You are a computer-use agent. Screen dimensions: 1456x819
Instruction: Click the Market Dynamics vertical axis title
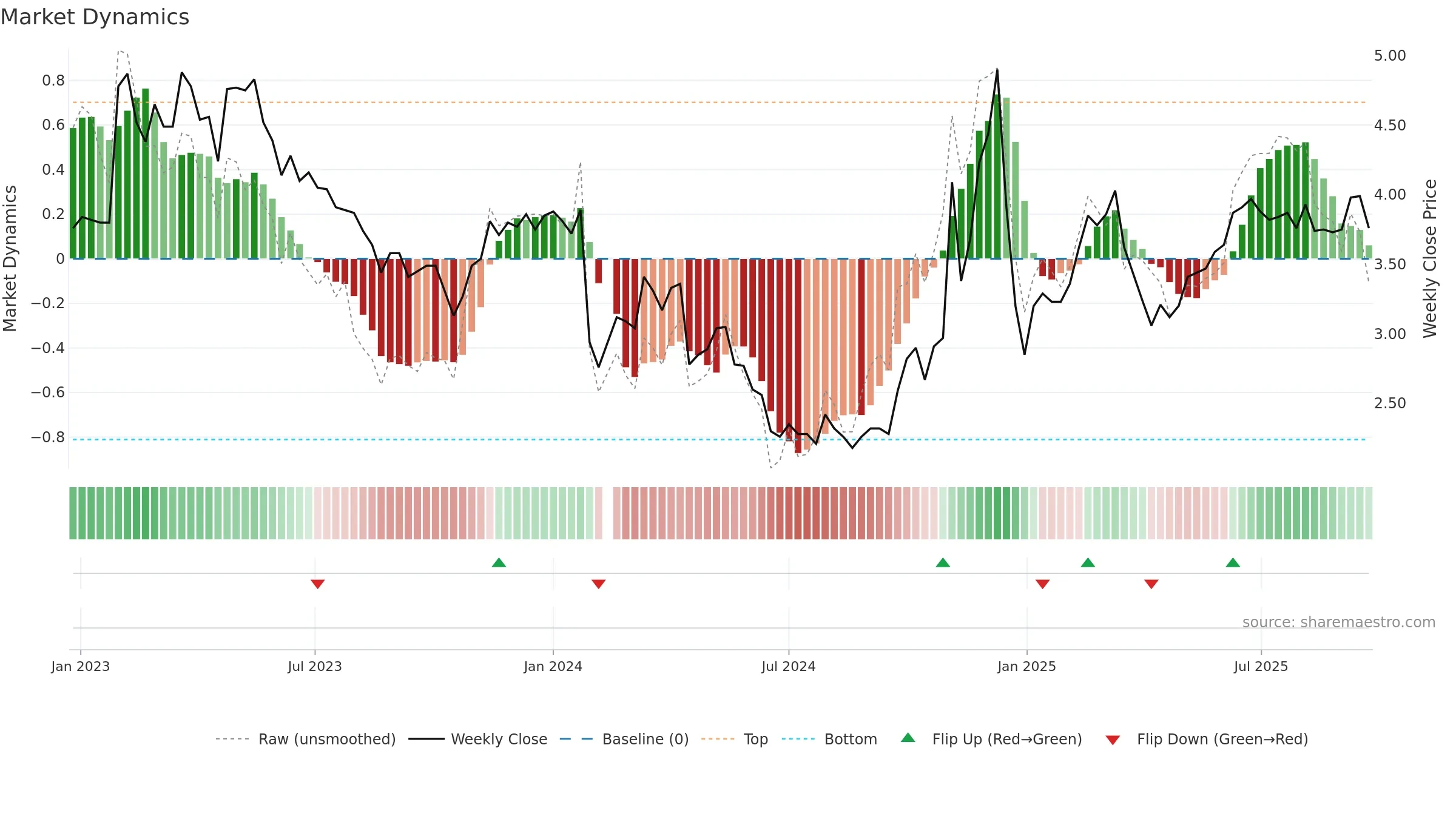point(10,258)
